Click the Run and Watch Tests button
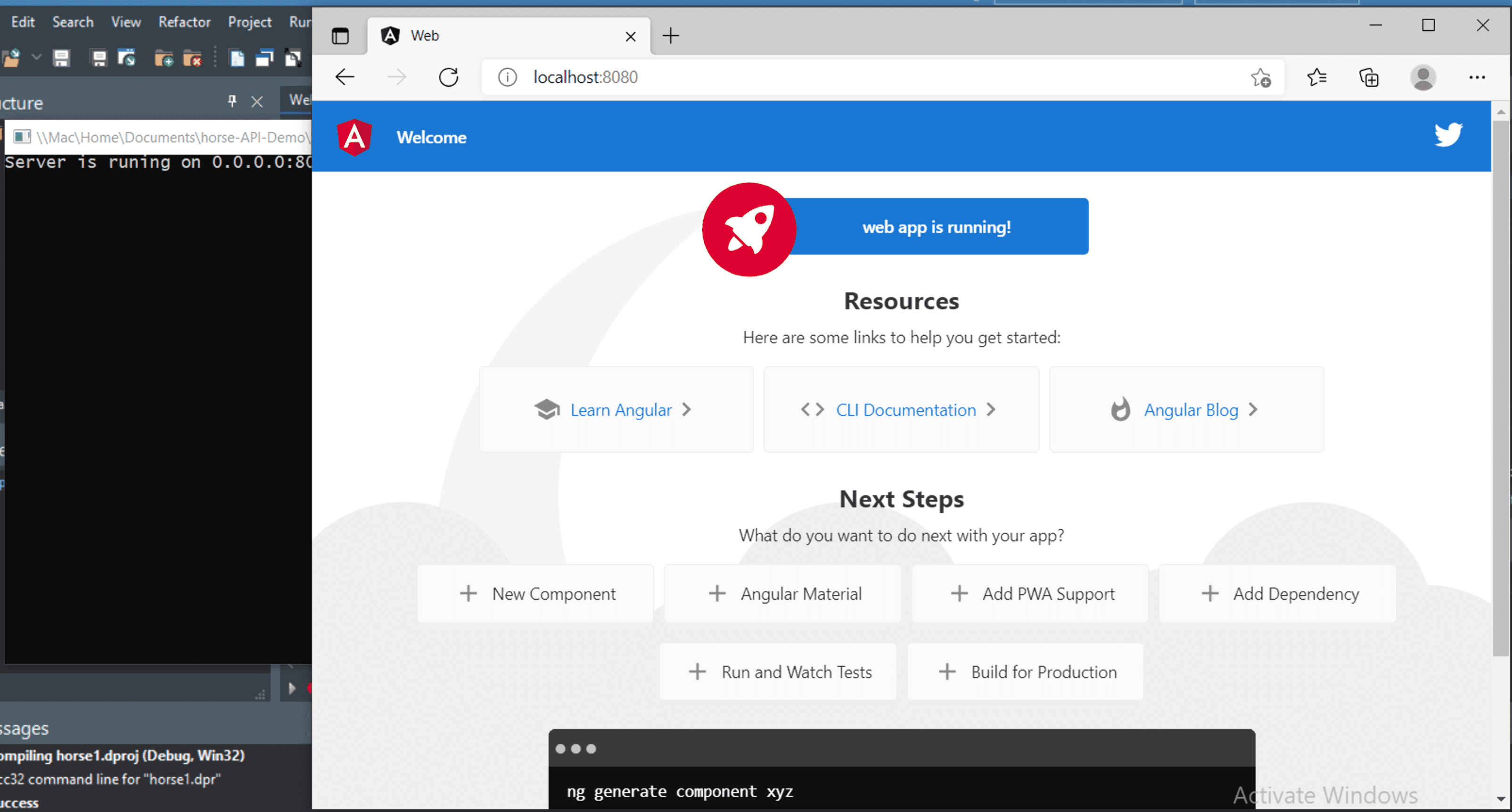Image resolution: width=1512 pixels, height=812 pixels. coord(778,671)
